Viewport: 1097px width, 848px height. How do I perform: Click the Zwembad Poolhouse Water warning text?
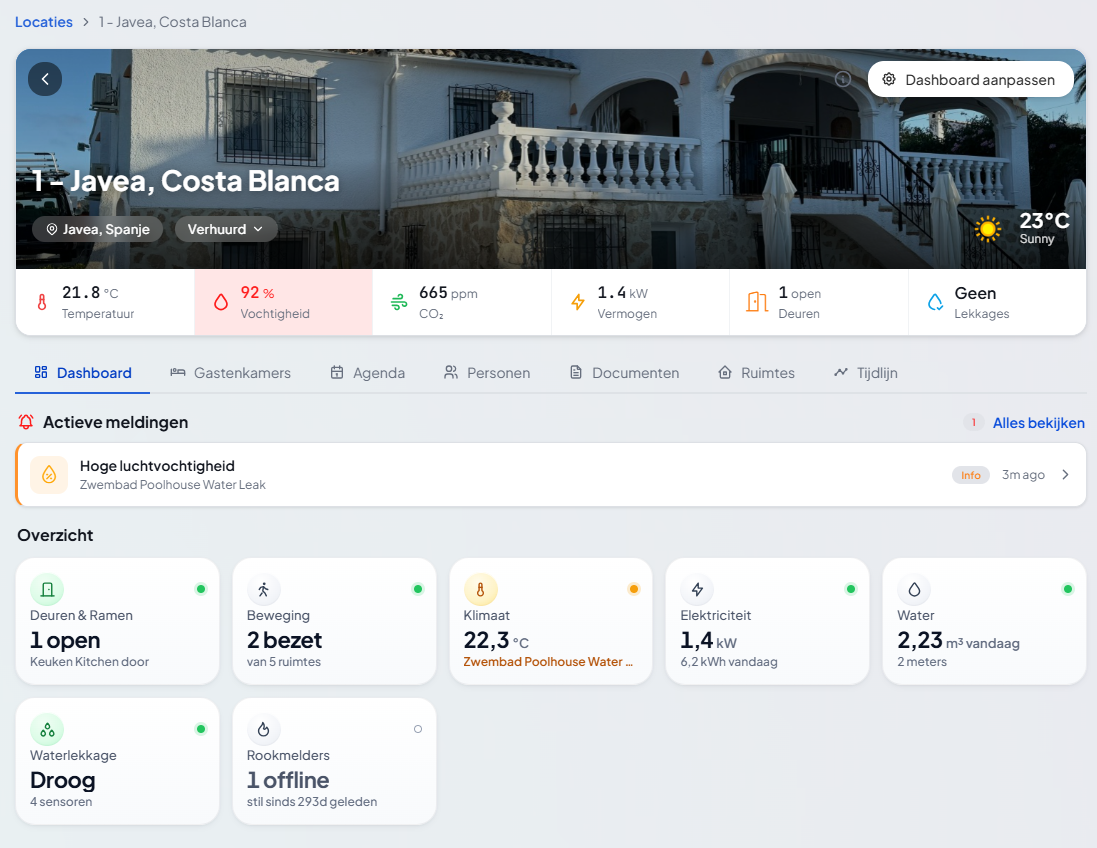(548, 662)
